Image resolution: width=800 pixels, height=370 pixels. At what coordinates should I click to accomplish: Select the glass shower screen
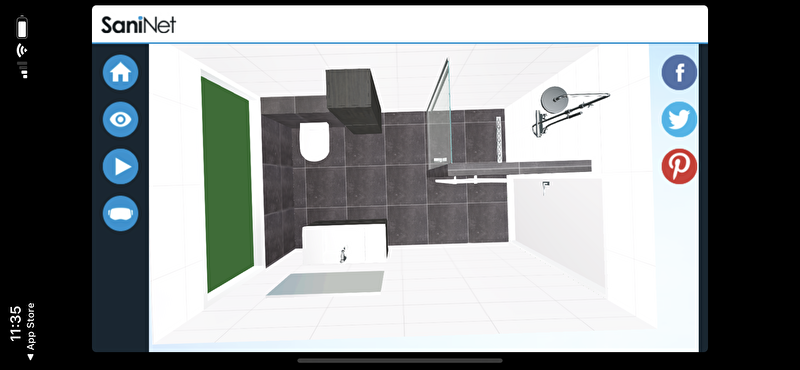(439, 112)
